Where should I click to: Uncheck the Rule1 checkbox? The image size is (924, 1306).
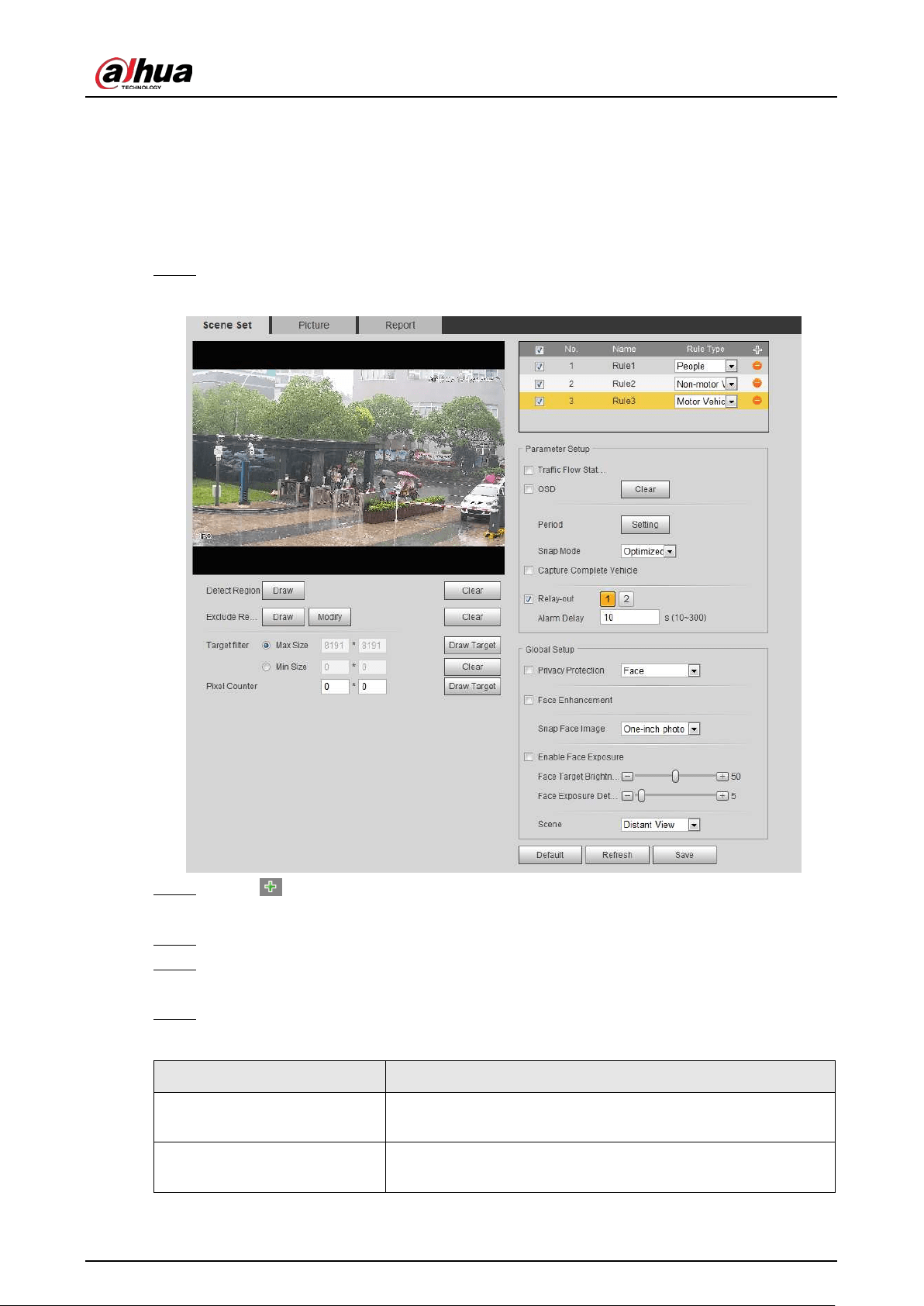[x=540, y=367]
